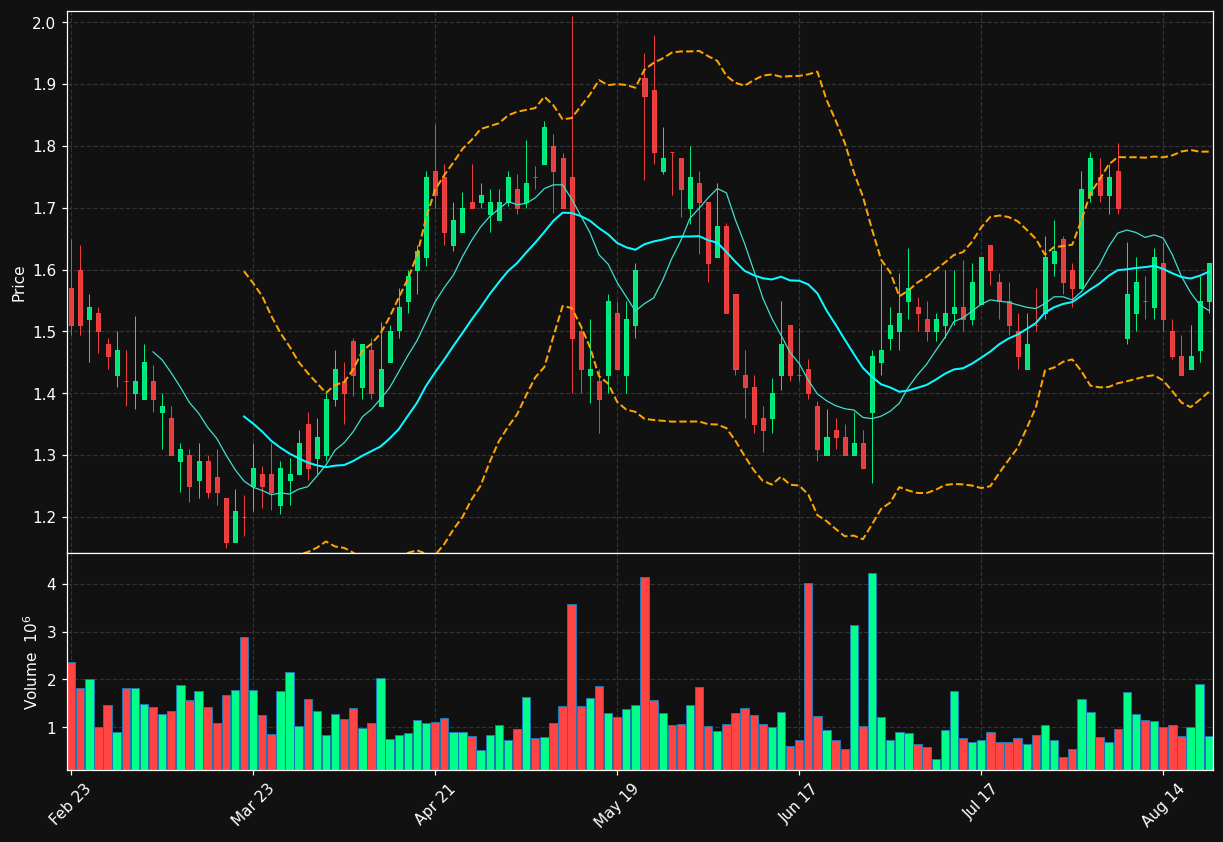Viewport: 1223px width, 842px height.
Task: Click the volume axis label 2
Action: [53, 680]
